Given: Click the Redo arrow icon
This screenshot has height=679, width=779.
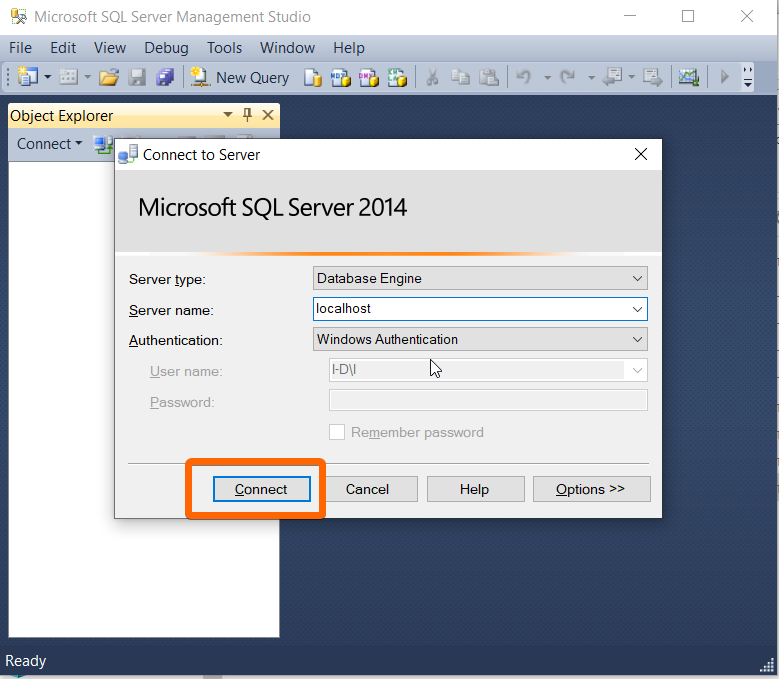Looking at the screenshot, I should 567,77.
